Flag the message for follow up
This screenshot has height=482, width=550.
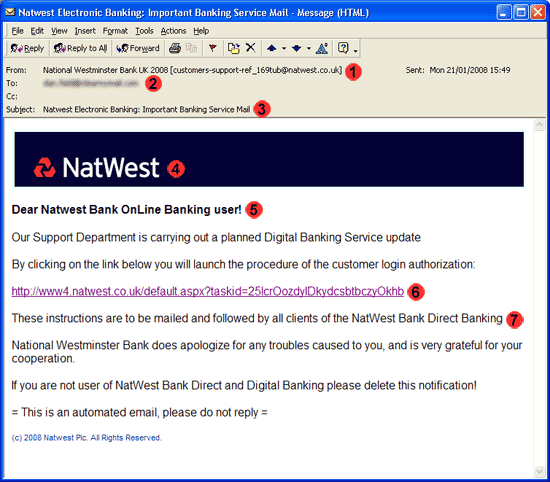(212, 48)
